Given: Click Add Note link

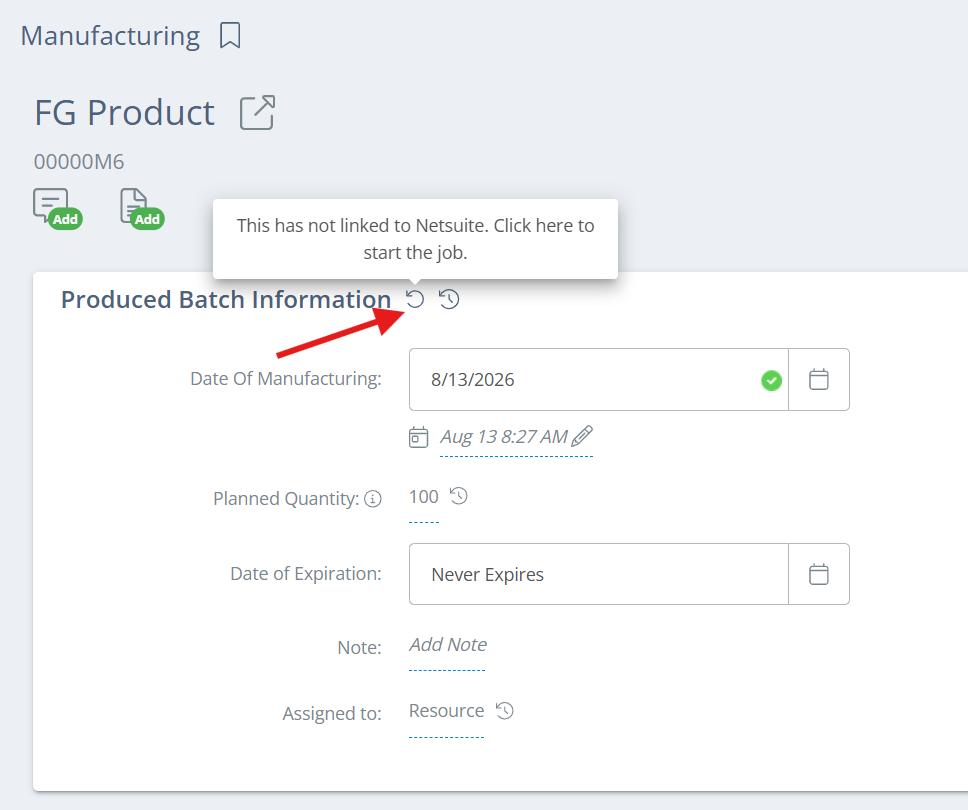Looking at the screenshot, I should [448, 645].
